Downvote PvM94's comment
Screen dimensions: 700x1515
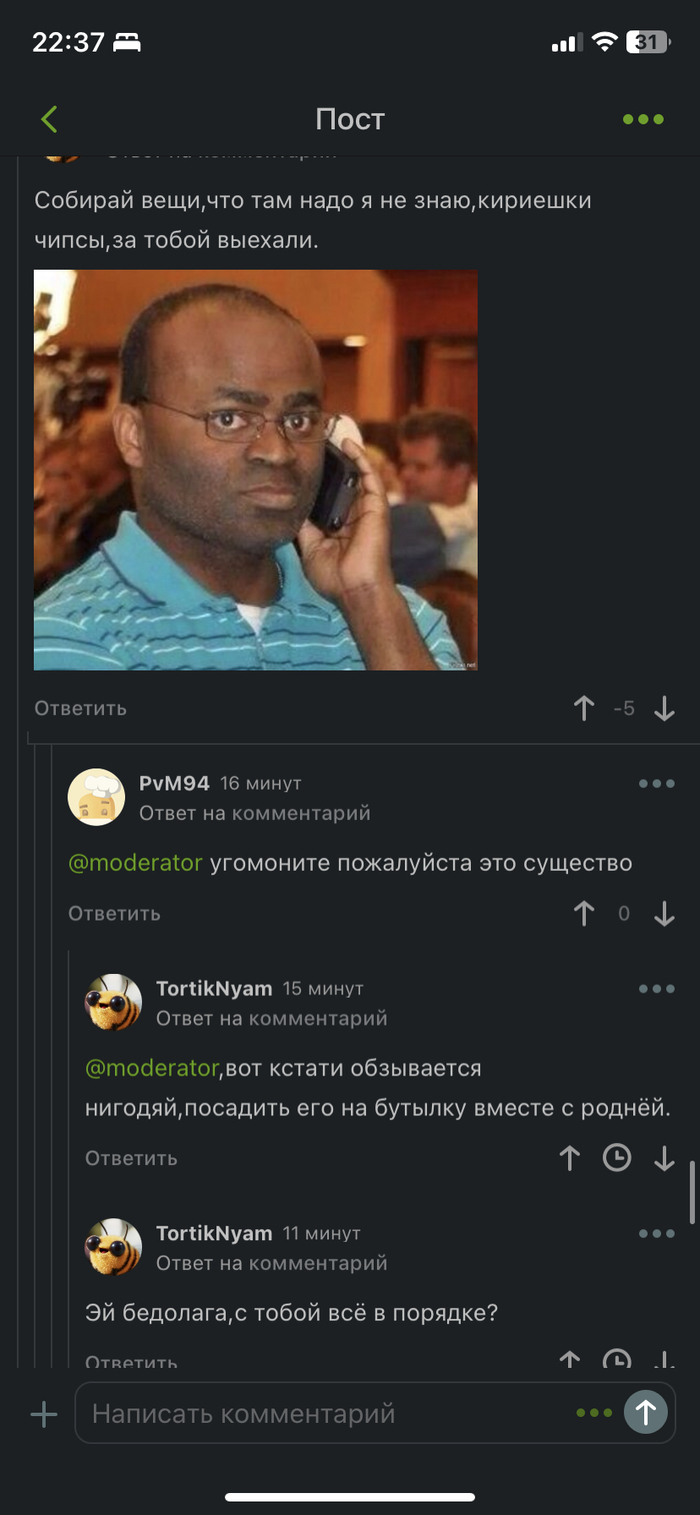click(x=664, y=913)
